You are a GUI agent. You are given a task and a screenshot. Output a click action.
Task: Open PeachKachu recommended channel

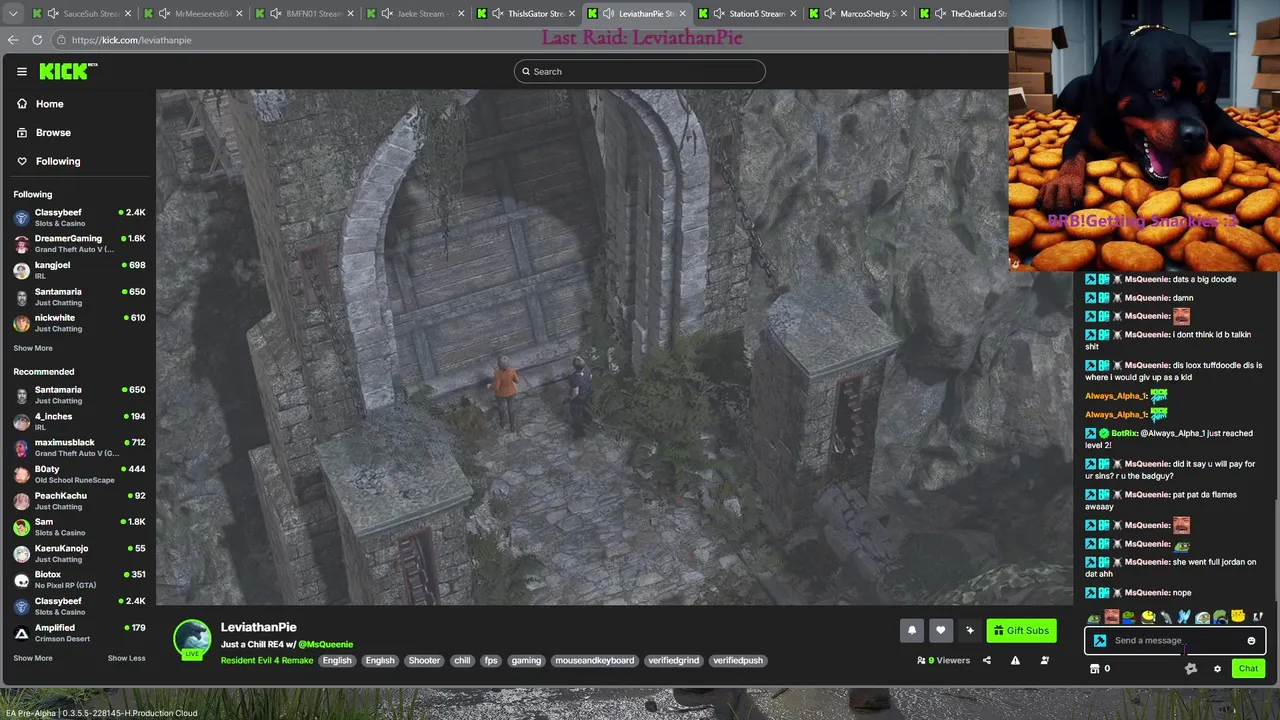tap(79, 500)
